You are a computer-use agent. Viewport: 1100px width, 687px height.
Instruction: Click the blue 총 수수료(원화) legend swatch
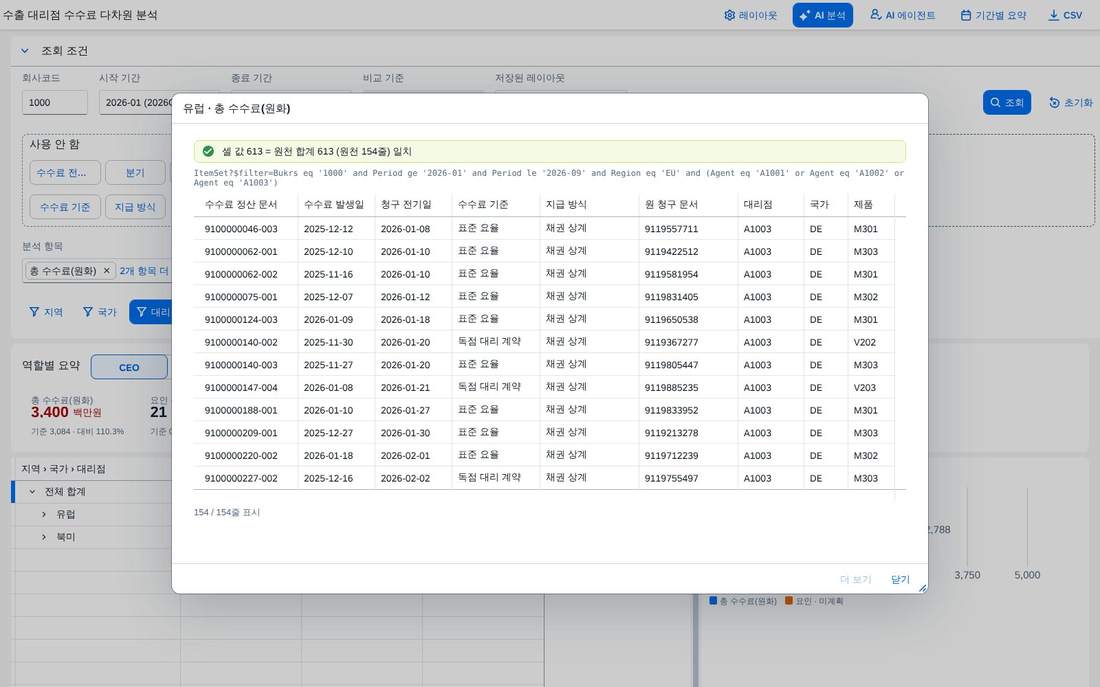tap(713, 601)
